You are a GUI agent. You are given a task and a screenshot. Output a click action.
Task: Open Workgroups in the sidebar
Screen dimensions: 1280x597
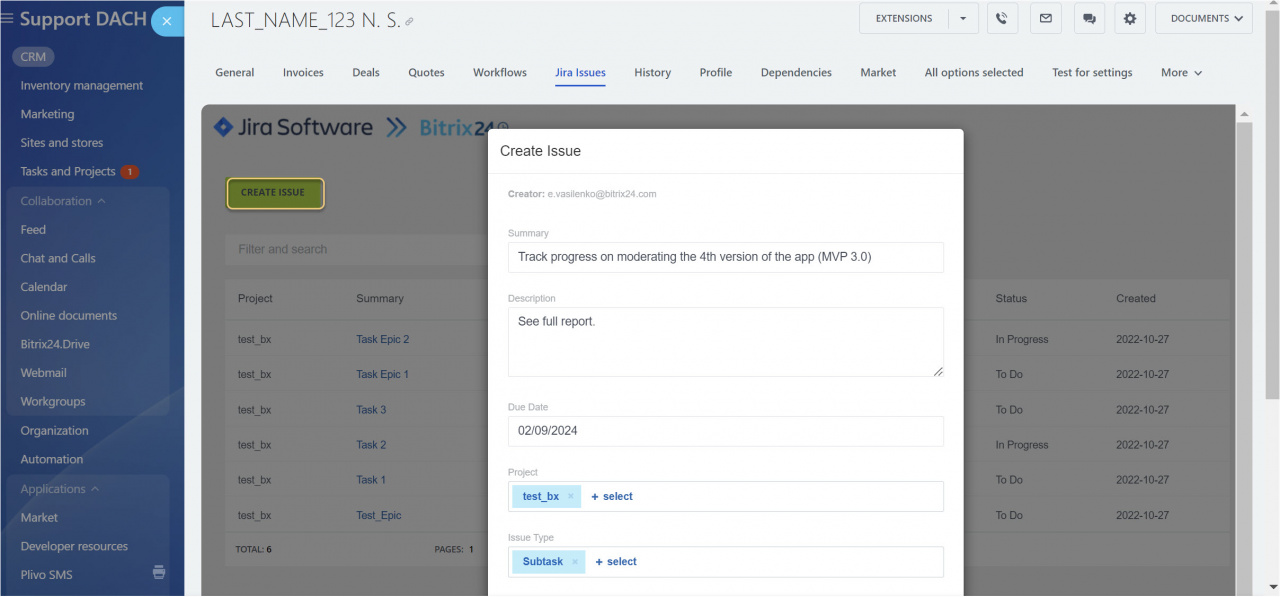click(x=53, y=402)
